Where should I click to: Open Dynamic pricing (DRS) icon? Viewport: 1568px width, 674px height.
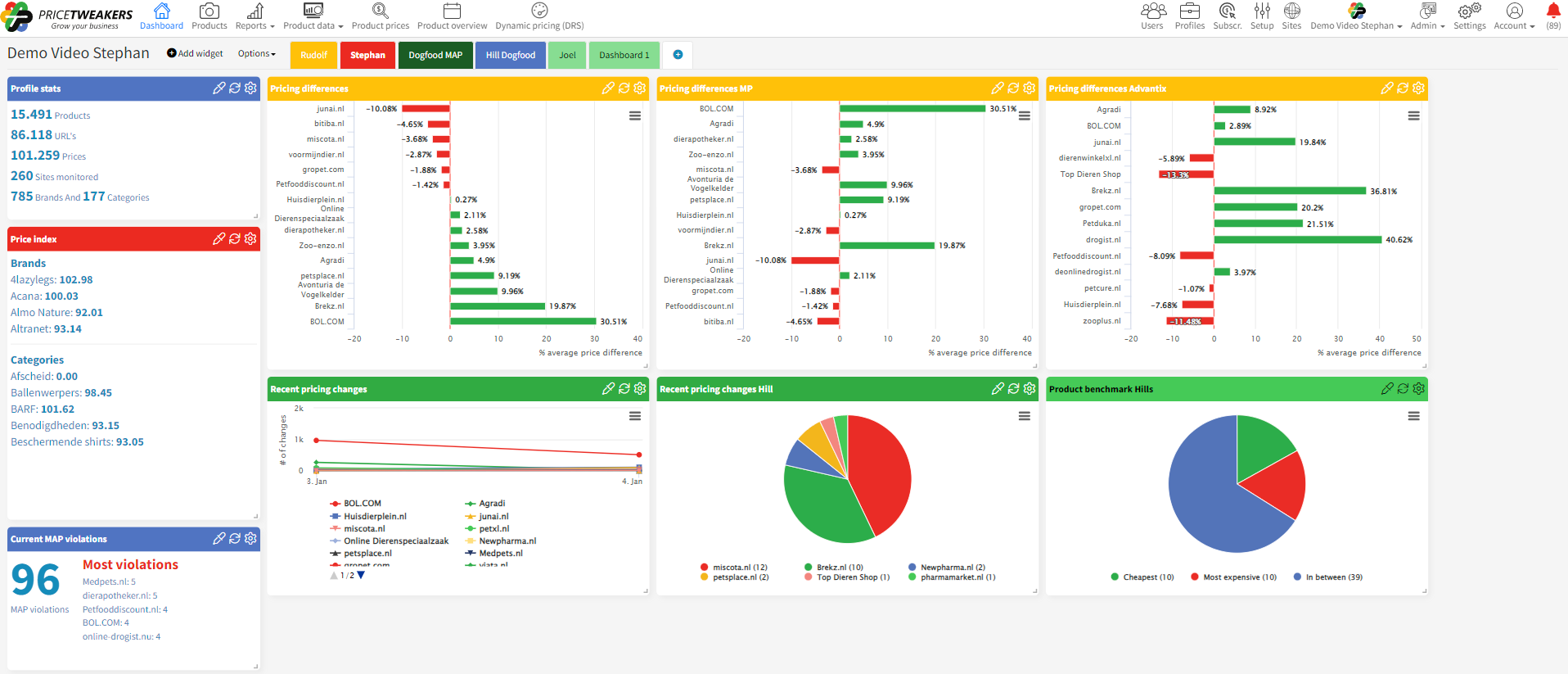(539, 11)
